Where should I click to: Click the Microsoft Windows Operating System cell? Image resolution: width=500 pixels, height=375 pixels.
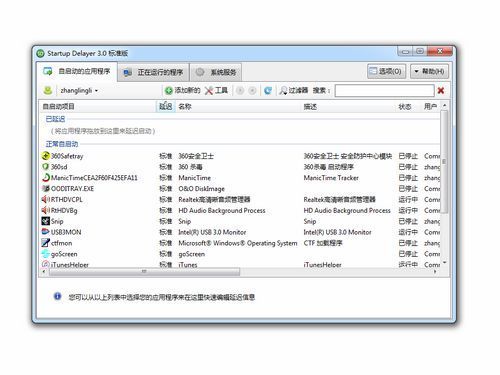[238, 243]
